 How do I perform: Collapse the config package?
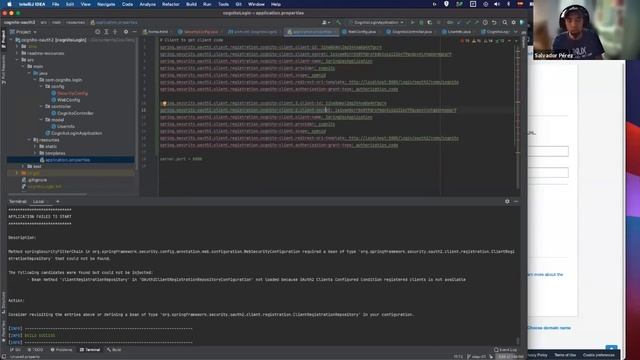(41, 87)
